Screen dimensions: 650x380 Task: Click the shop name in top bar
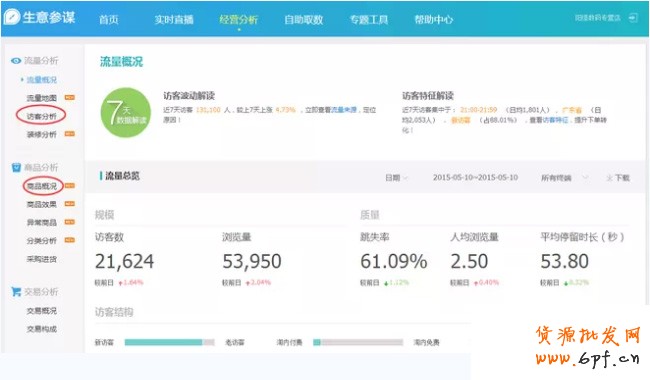point(597,18)
